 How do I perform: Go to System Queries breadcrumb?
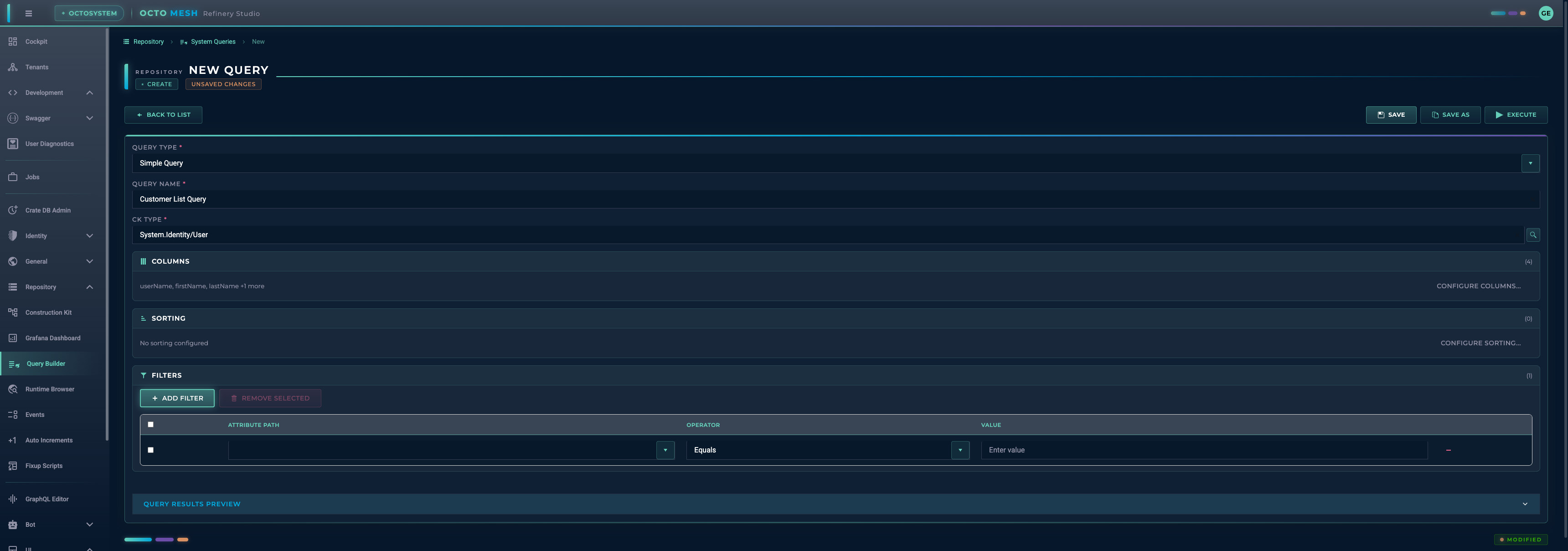213,42
